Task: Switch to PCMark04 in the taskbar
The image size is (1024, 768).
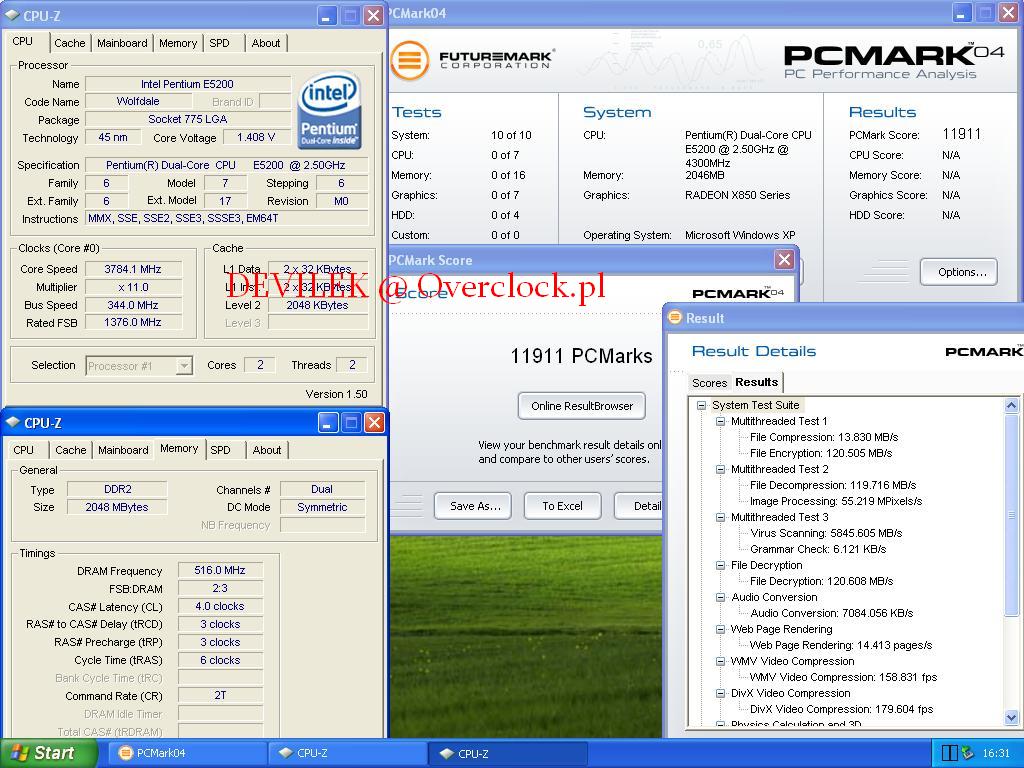Action: (189, 753)
